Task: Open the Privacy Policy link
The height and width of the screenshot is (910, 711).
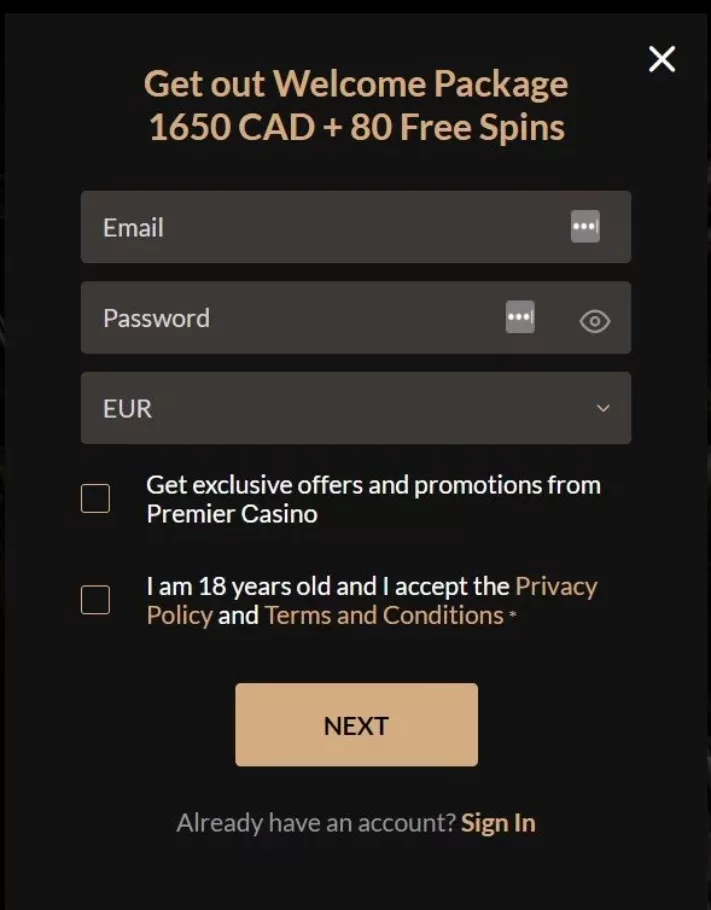Action: (555, 586)
